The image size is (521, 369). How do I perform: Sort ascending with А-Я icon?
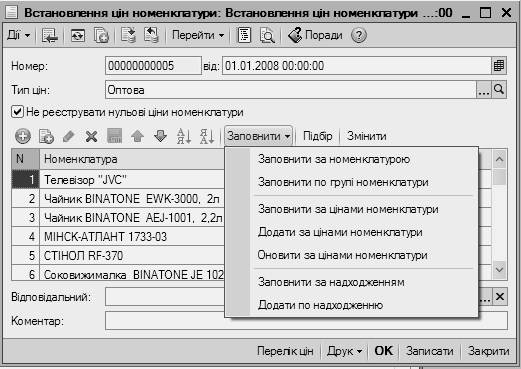184,136
